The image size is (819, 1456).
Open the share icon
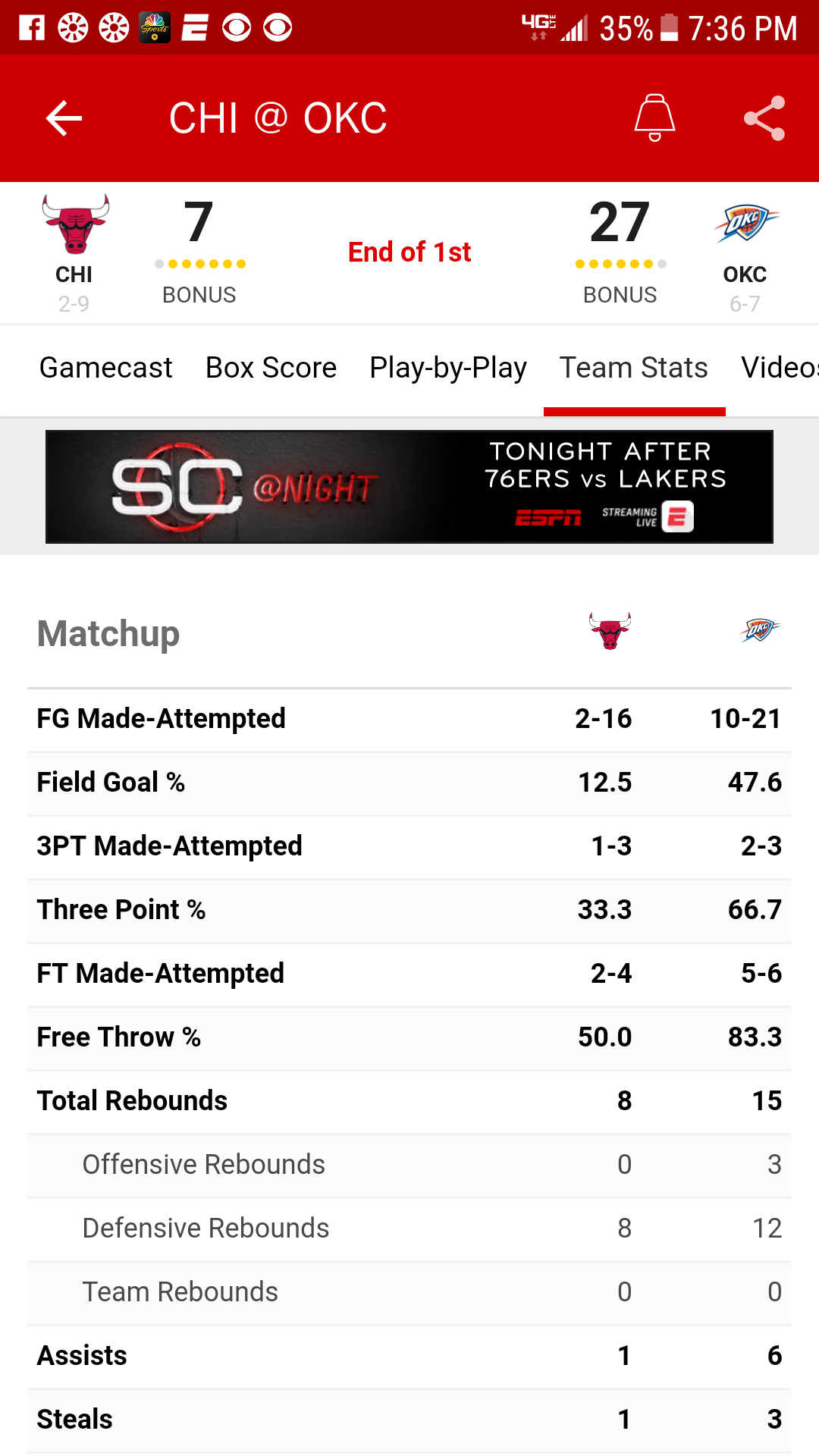point(764,118)
